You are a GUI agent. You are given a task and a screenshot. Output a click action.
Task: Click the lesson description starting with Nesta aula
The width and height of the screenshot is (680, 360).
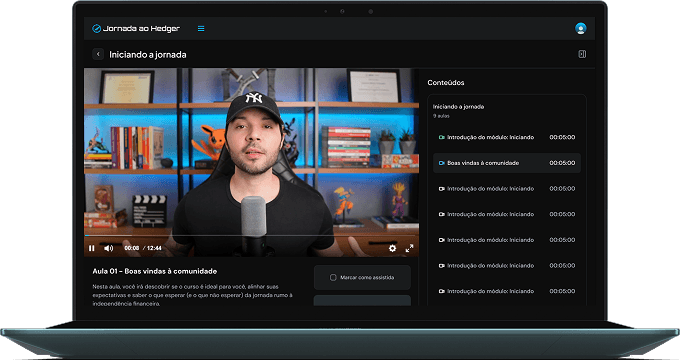192,295
